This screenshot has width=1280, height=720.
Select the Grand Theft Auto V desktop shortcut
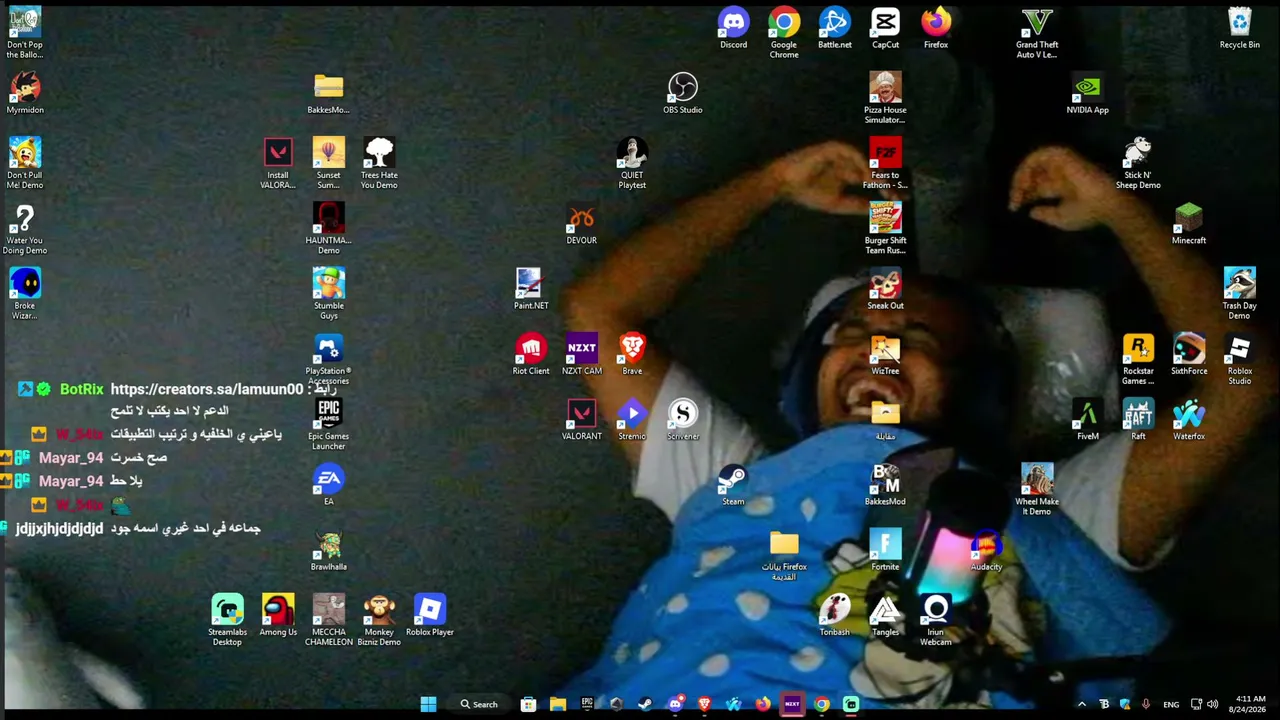[x=1037, y=33]
